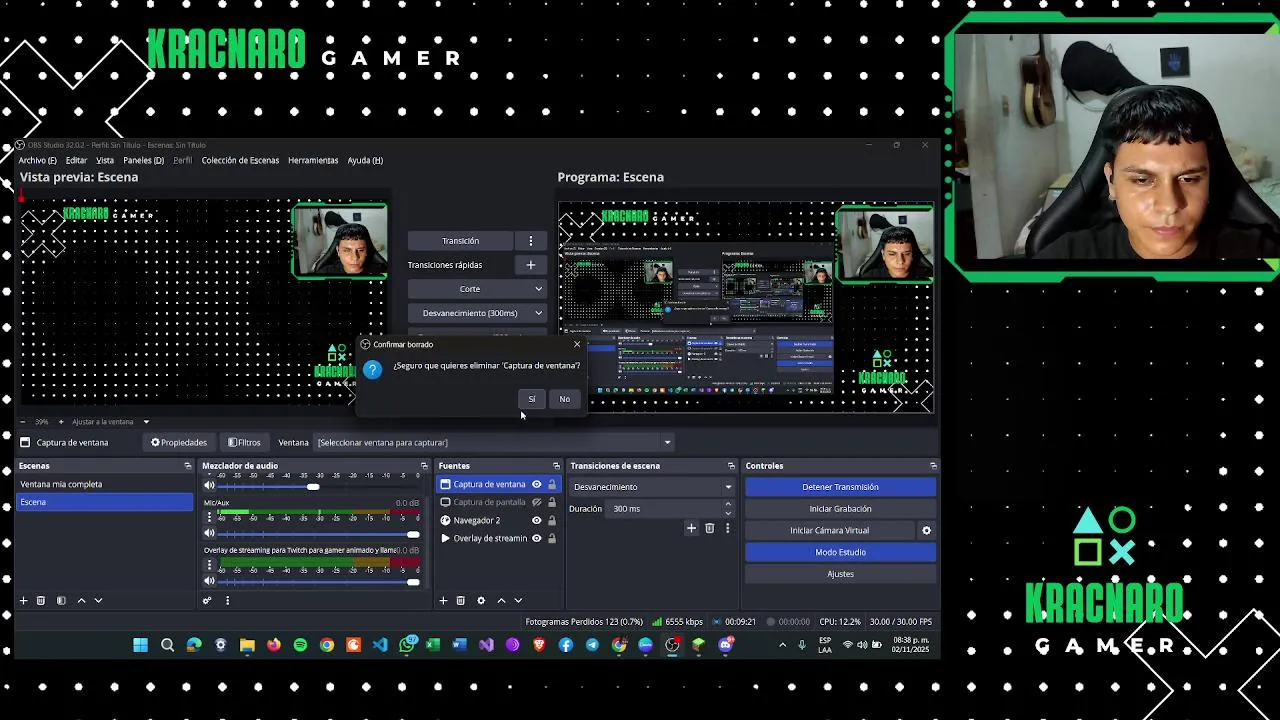Image resolution: width=1280 pixels, height=720 pixels.
Task: Select the Ventana mia completa scene
Action: click(104, 484)
